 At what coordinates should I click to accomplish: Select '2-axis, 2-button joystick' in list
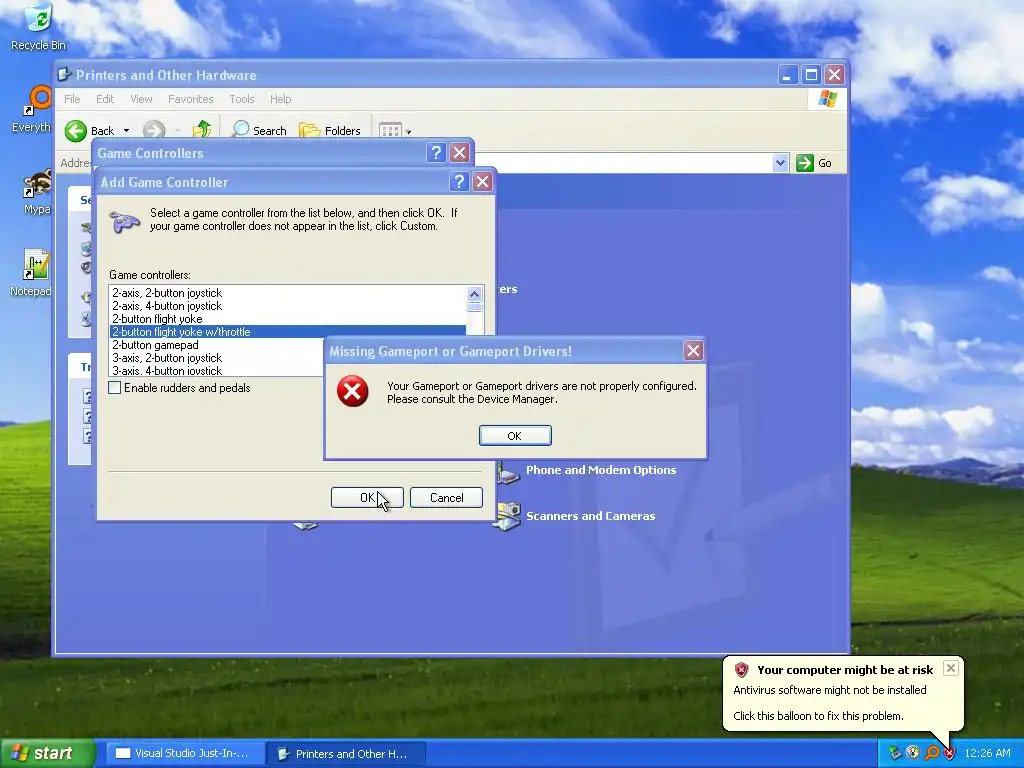[x=287, y=293]
